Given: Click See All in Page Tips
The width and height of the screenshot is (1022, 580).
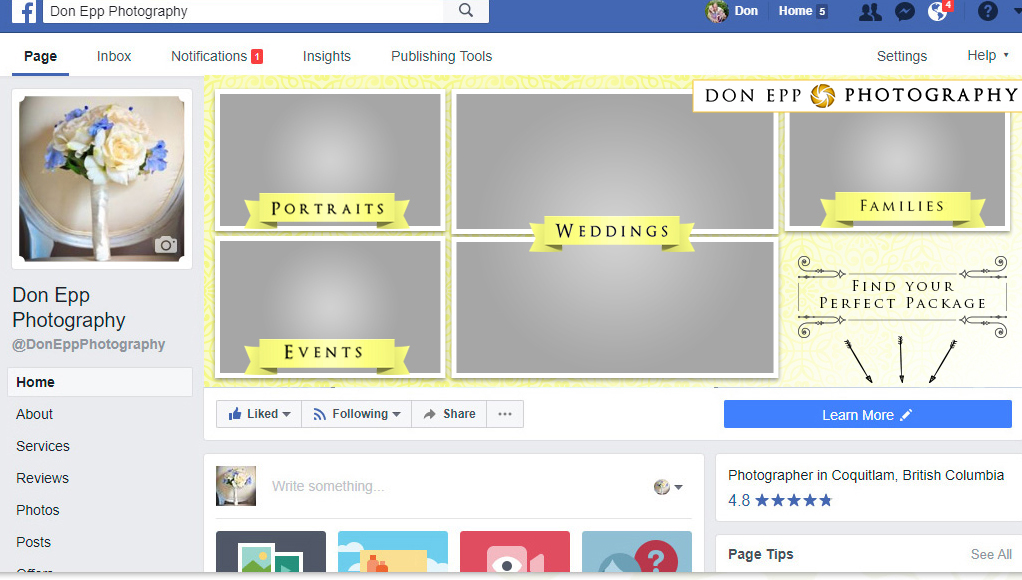Looking at the screenshot, I should click(991, 554).
